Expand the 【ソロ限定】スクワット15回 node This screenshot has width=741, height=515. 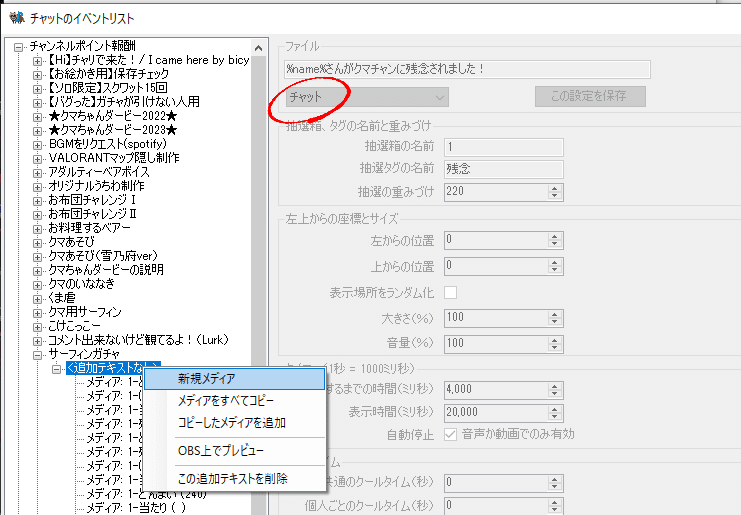coord(37,89)
